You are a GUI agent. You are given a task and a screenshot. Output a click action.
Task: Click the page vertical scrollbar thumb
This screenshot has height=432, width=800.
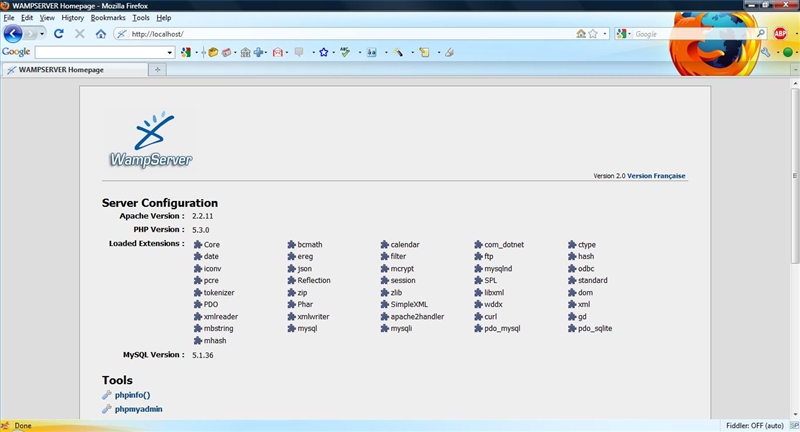click(795, 176)
